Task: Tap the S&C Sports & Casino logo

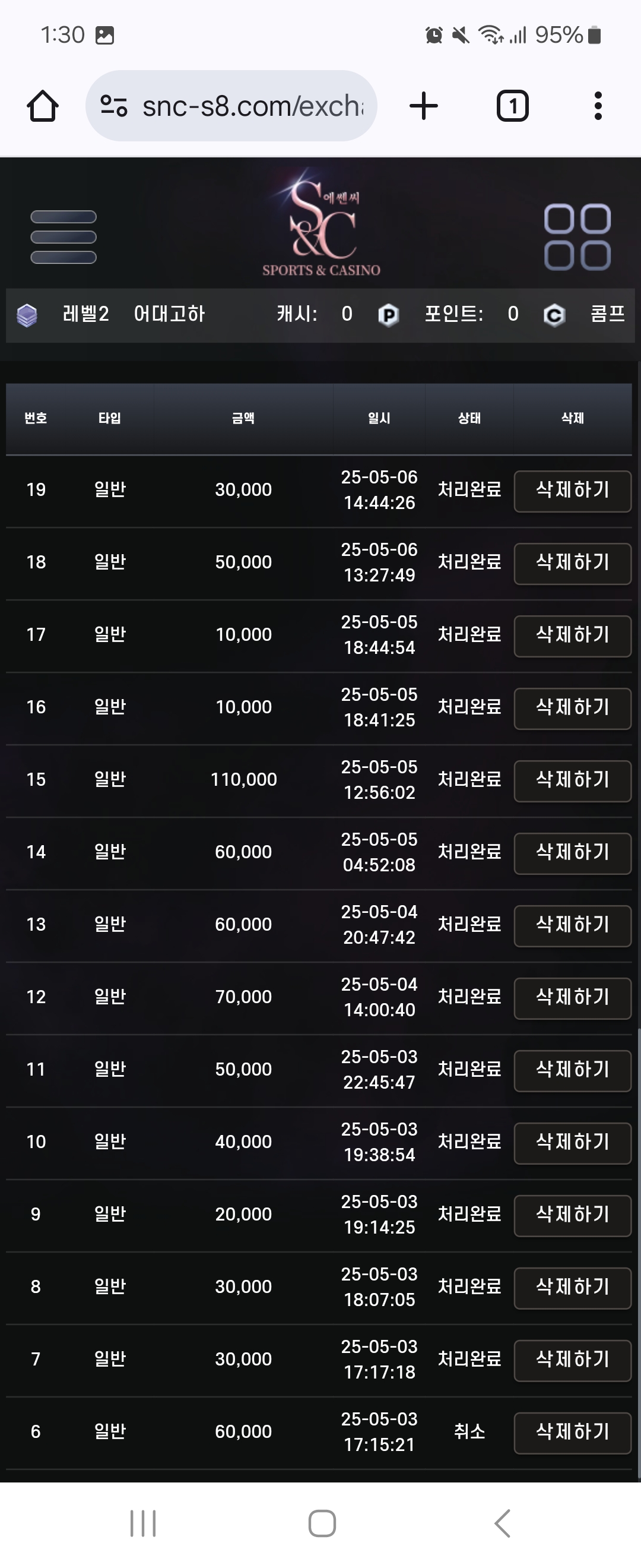Action: coord(321,223)
